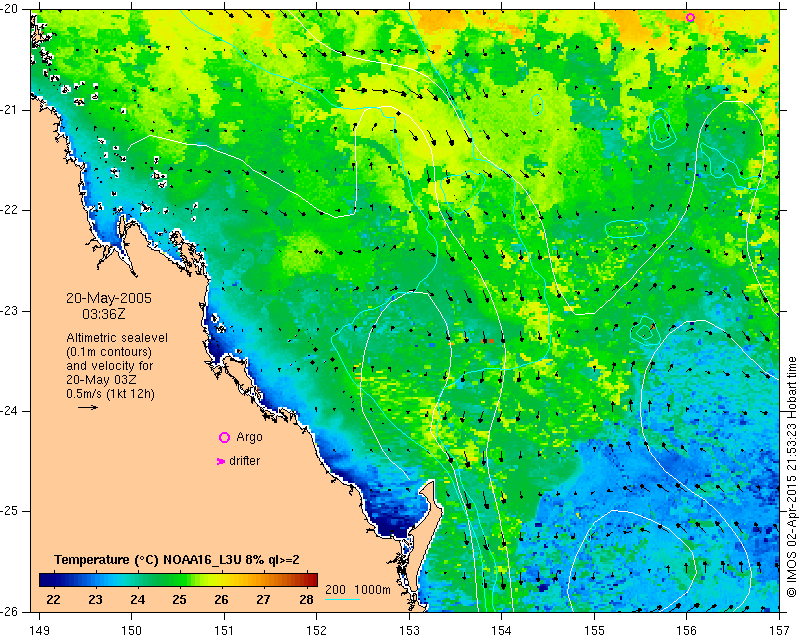Click the '0.5m/s (1kt 12h)' text
This screenshot has width=800, height=640.
coord(110,394)
